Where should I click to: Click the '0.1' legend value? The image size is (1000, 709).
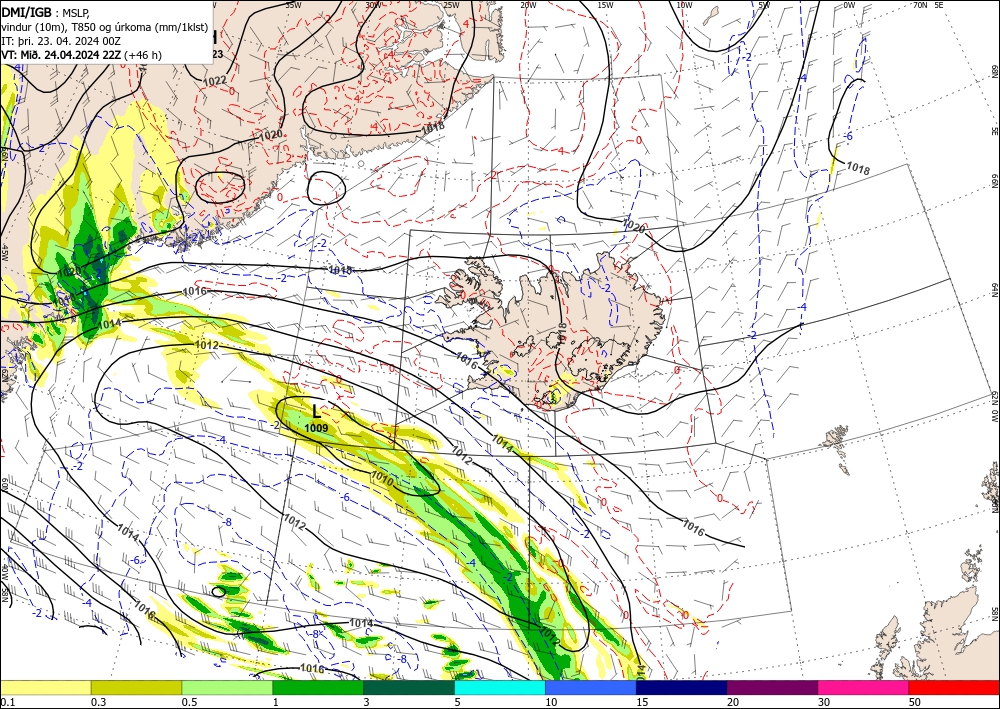click(6, 702)
